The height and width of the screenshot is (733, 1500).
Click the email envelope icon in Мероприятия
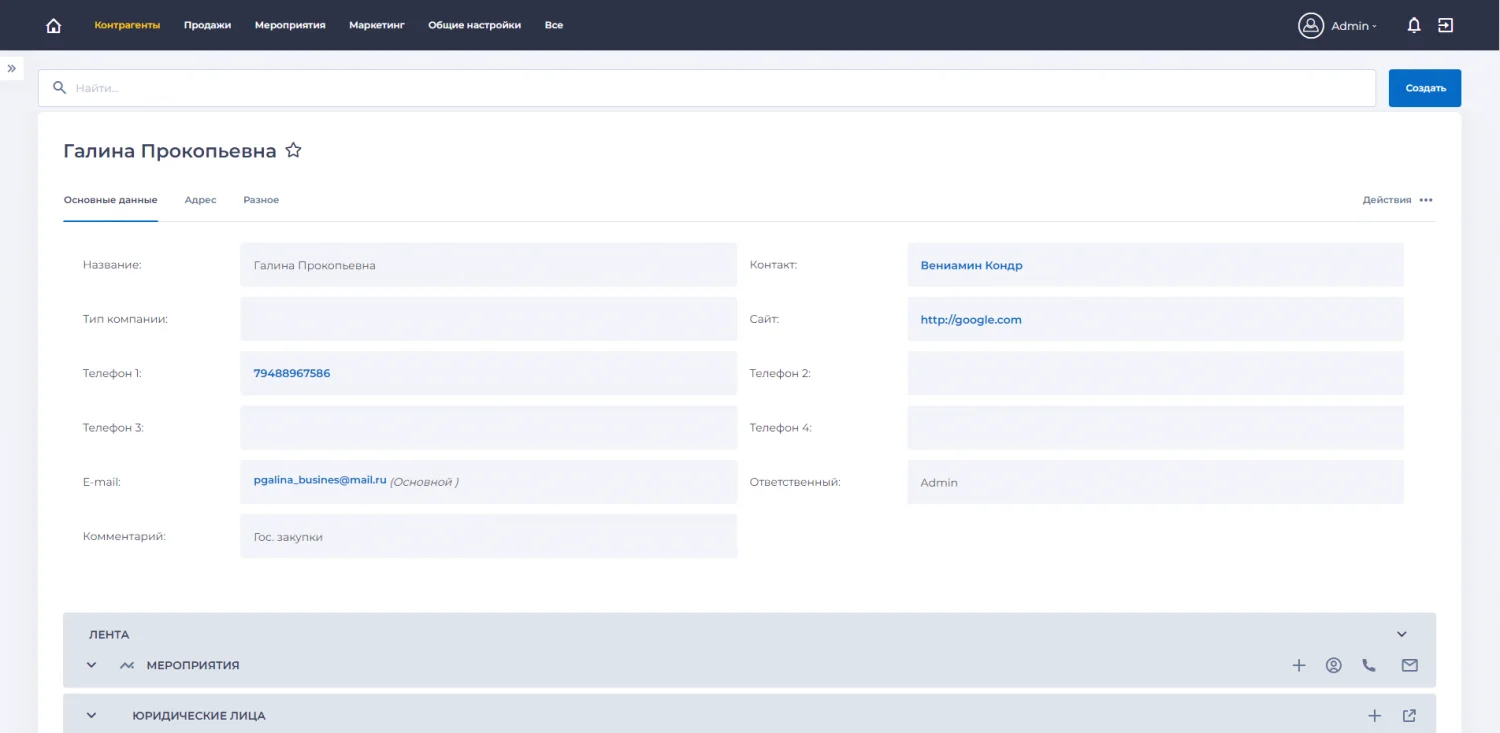[1409, 665]
